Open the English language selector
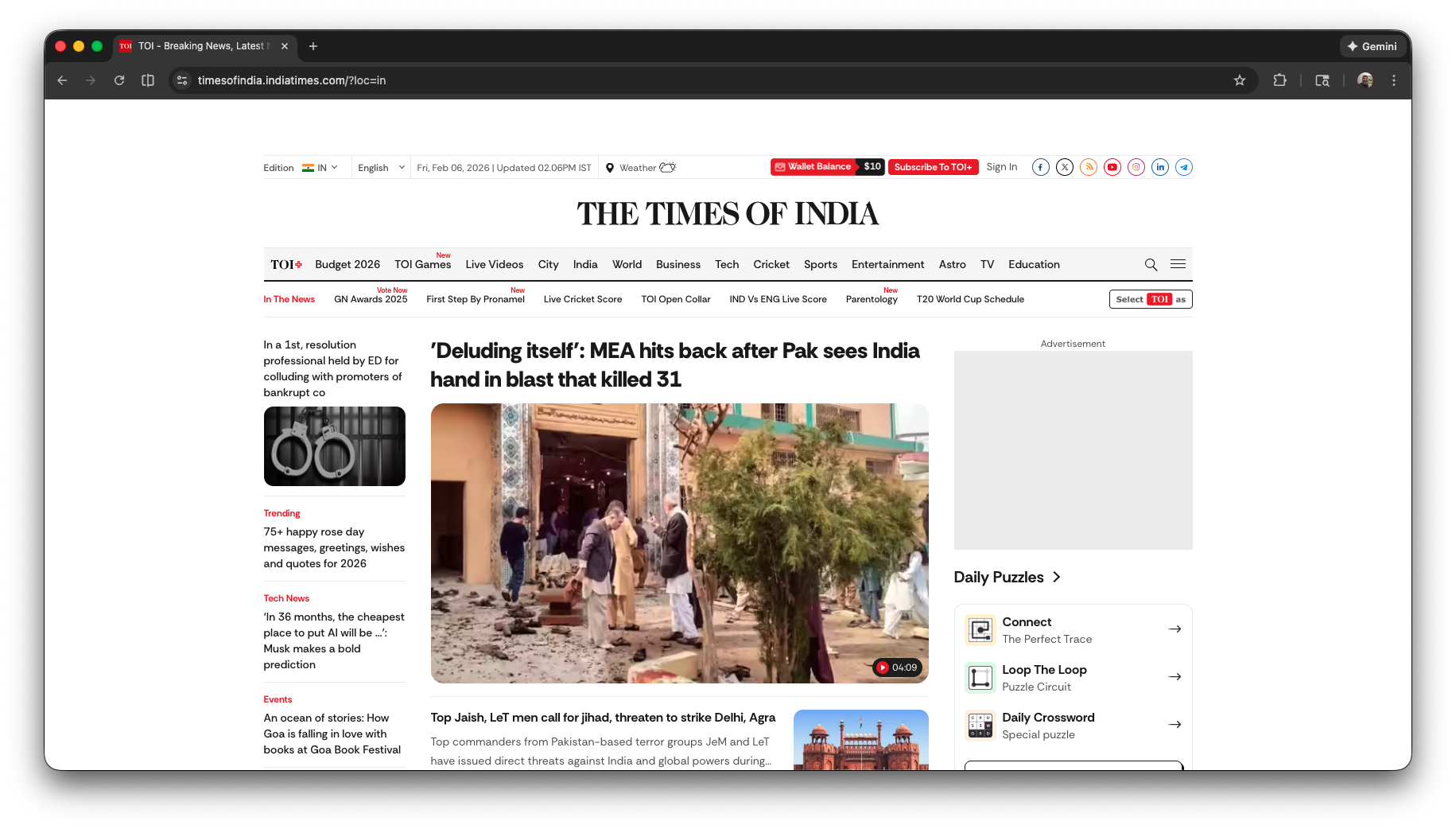 [x=379, y=167]
